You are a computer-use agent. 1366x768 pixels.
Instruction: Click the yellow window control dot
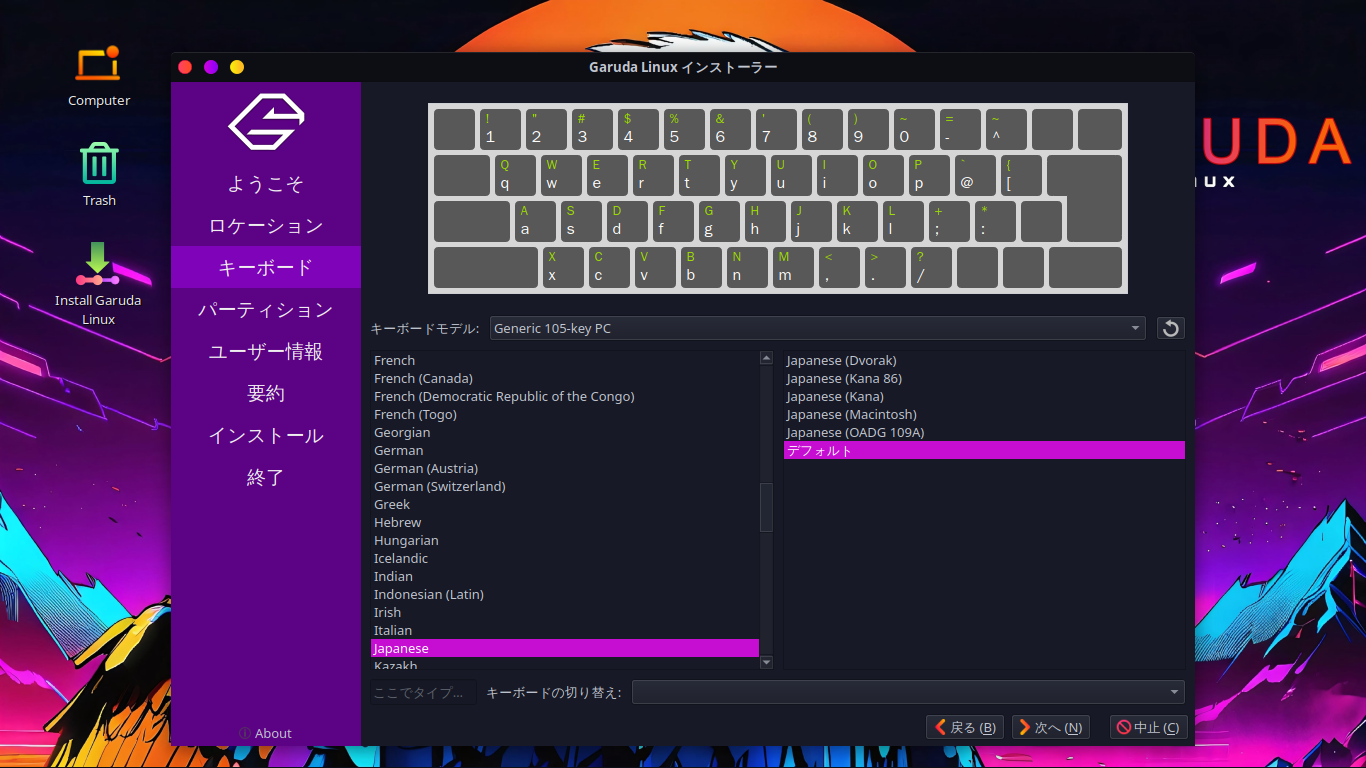click(x=237, y=67)
